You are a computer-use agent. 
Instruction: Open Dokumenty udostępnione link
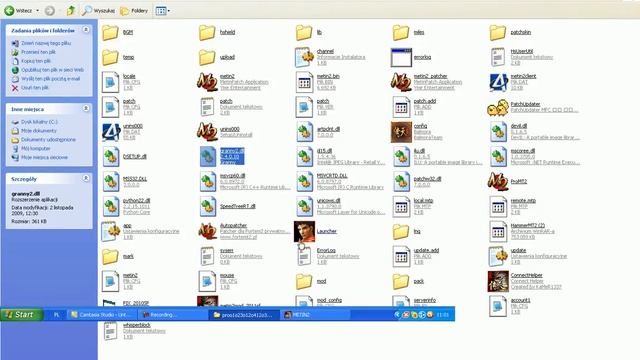pos(48,140)
